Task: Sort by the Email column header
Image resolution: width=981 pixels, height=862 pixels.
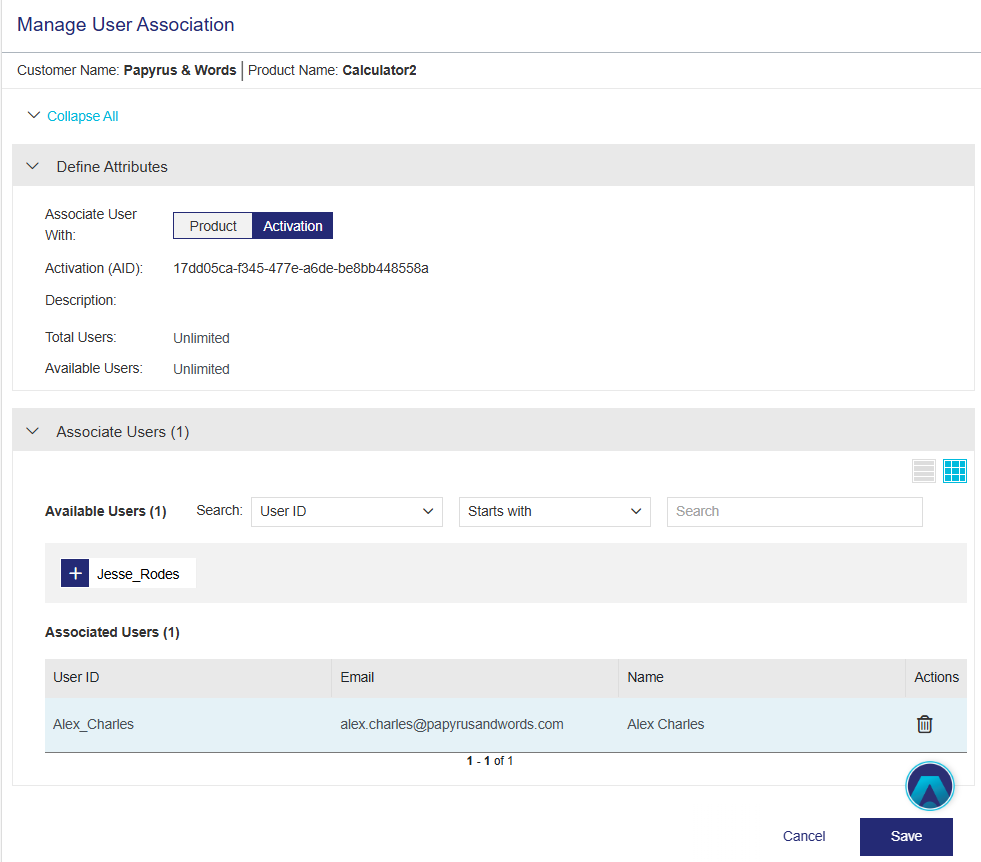Action: click(x=357, y=677)
